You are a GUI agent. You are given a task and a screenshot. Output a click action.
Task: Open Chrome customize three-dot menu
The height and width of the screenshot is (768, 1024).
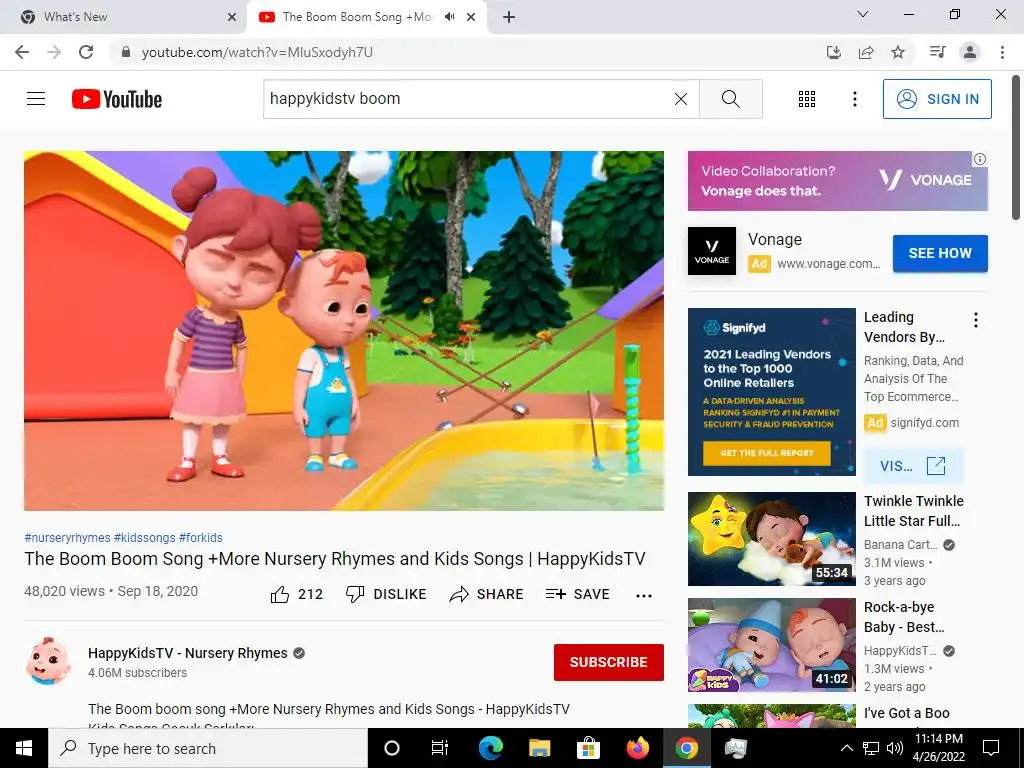pos(1002,52)
